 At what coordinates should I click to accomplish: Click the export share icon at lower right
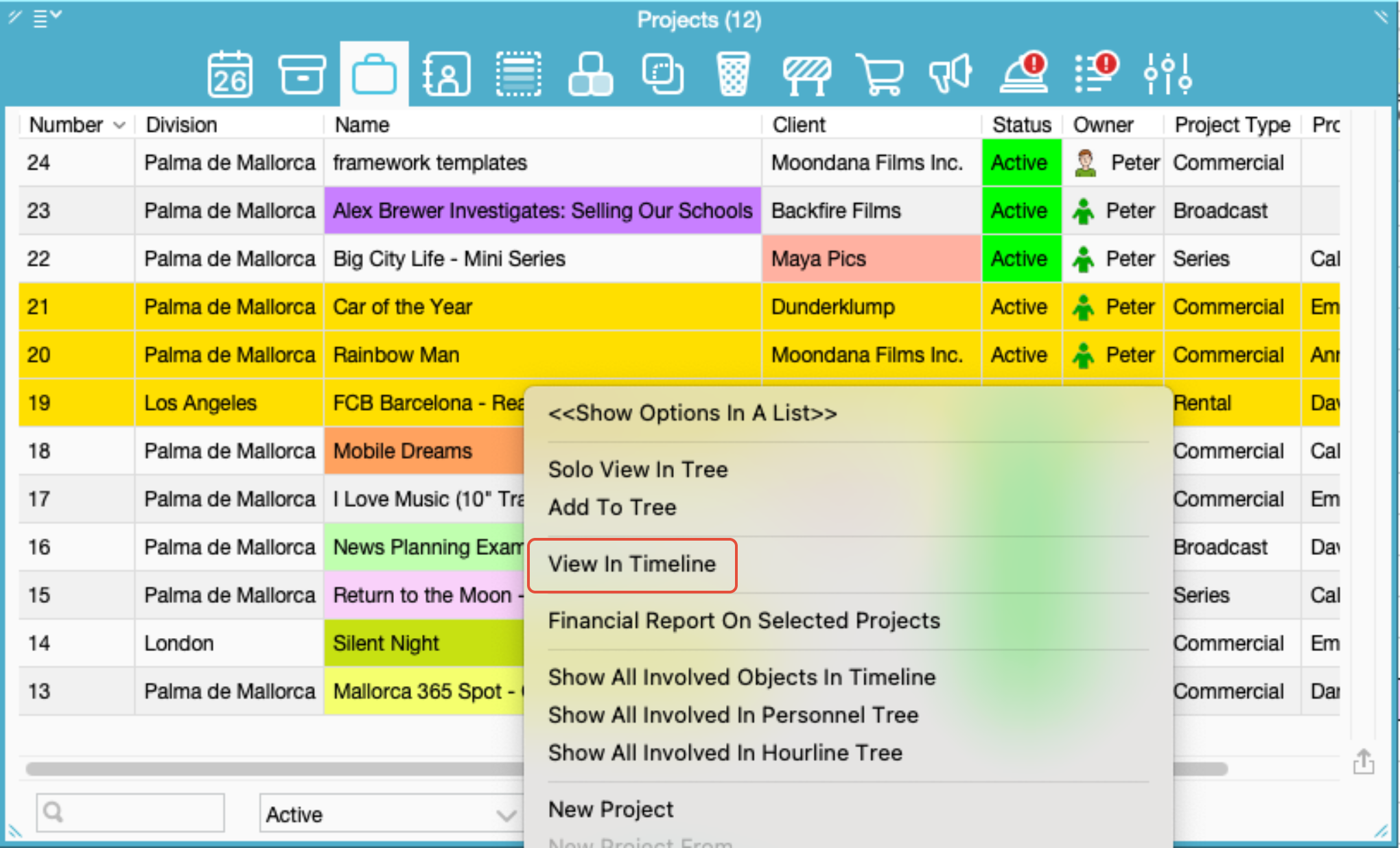pos(1363,762)
